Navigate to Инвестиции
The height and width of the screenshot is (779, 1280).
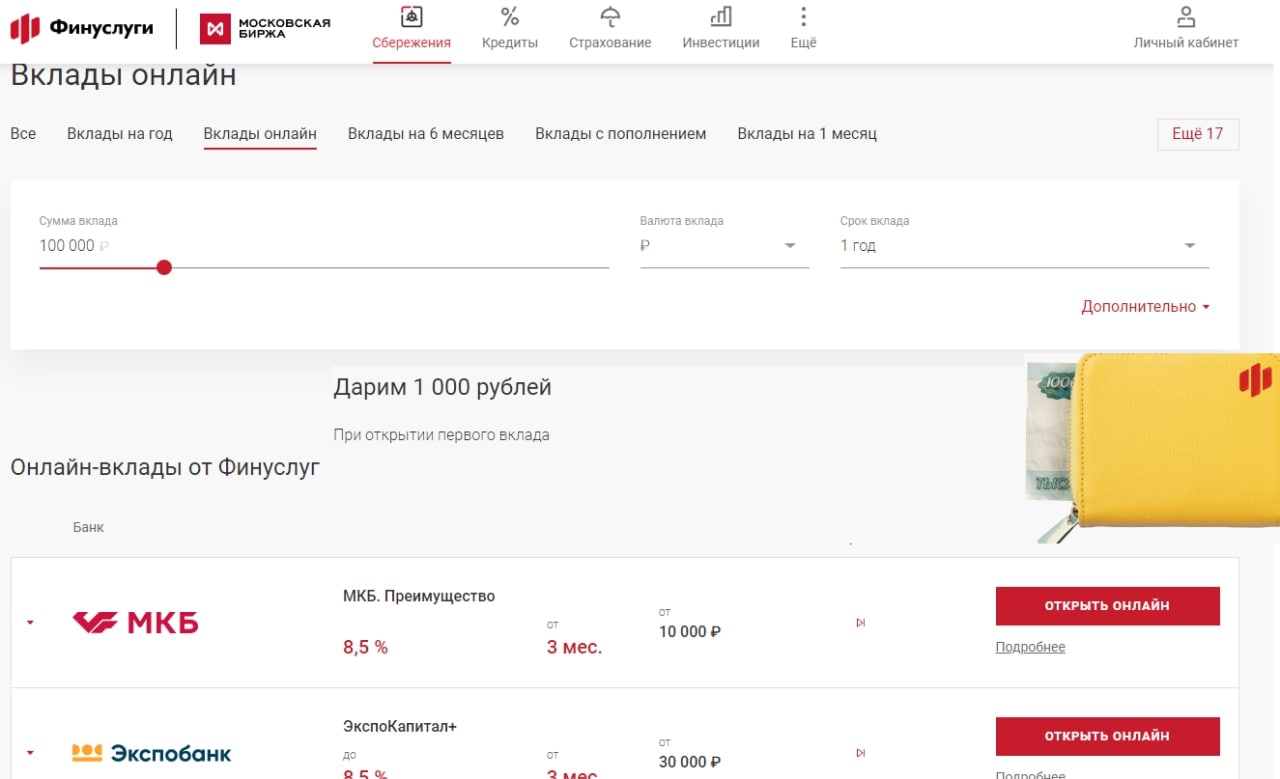tap(721, 28)
